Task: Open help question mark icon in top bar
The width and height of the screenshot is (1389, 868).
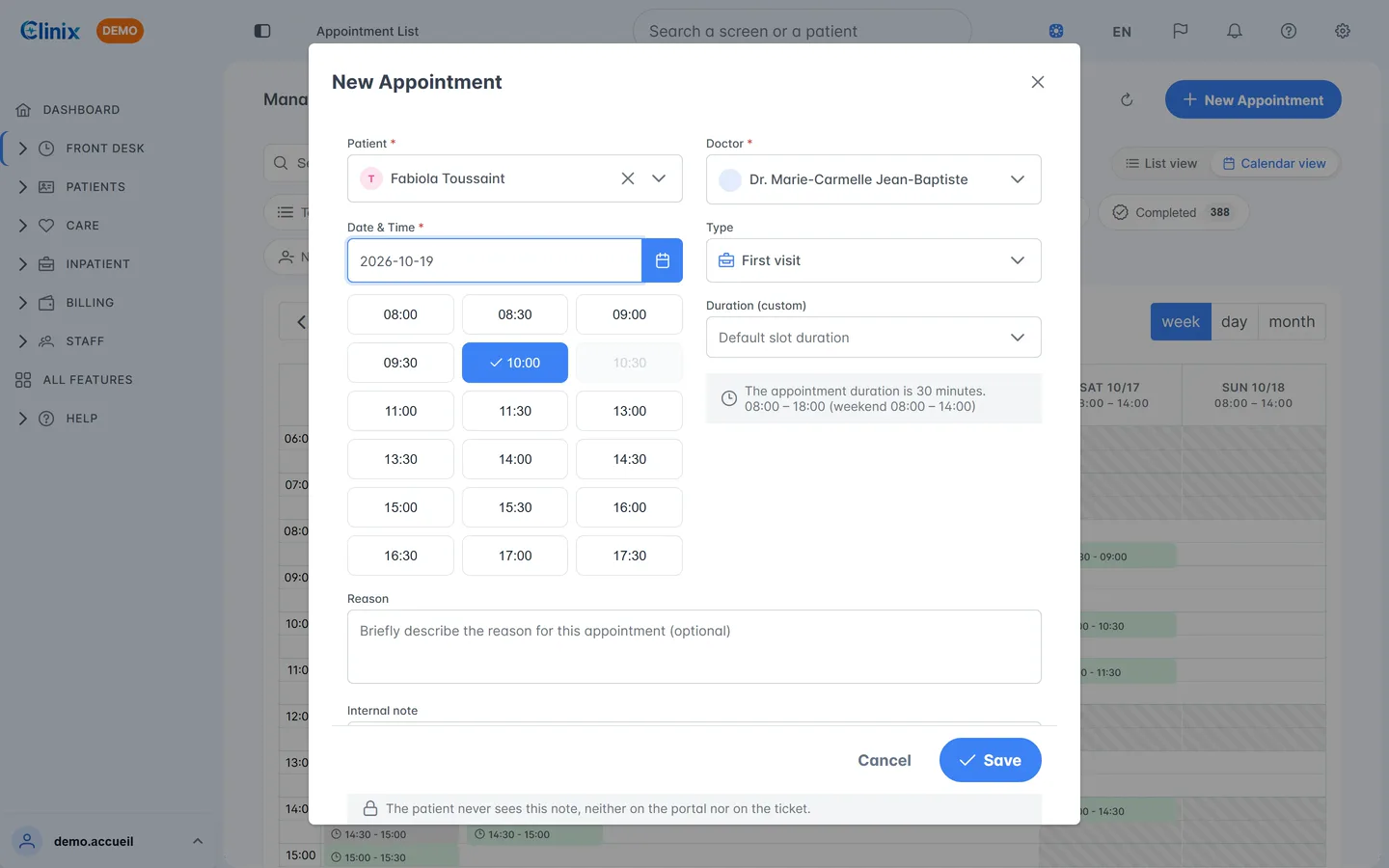Action: click(x=1289, y=31)
